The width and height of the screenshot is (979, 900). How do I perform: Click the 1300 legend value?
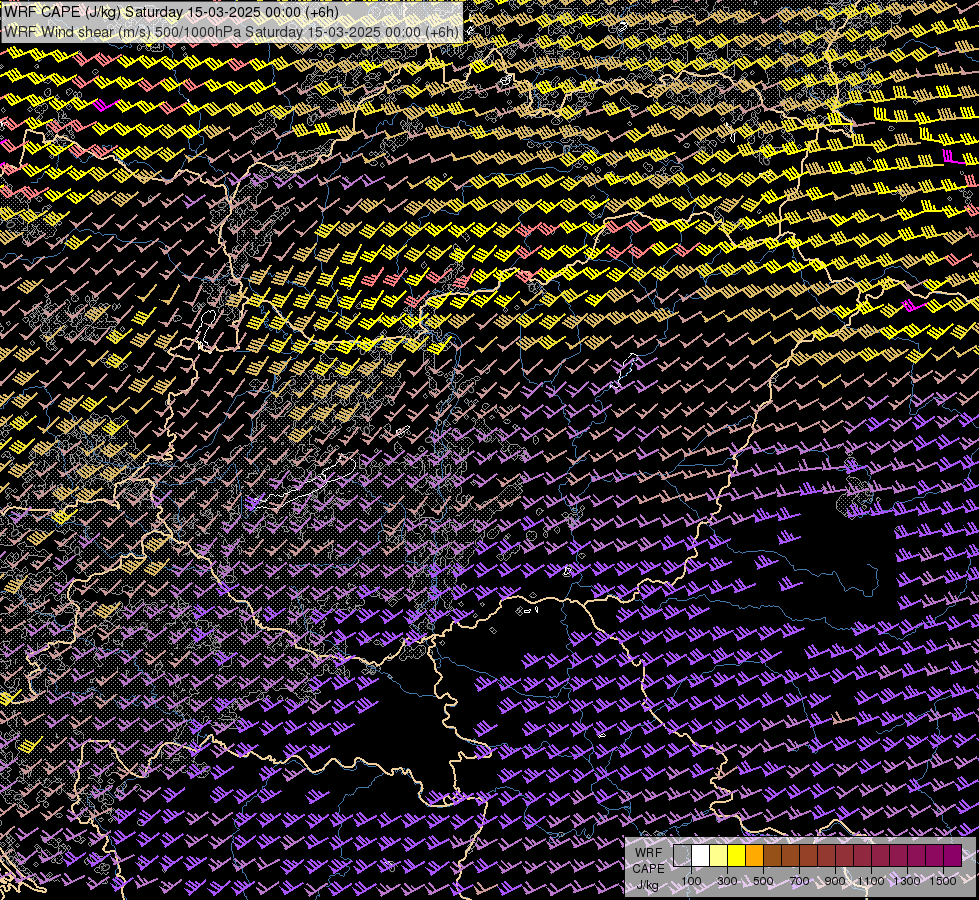pos(907,881)
